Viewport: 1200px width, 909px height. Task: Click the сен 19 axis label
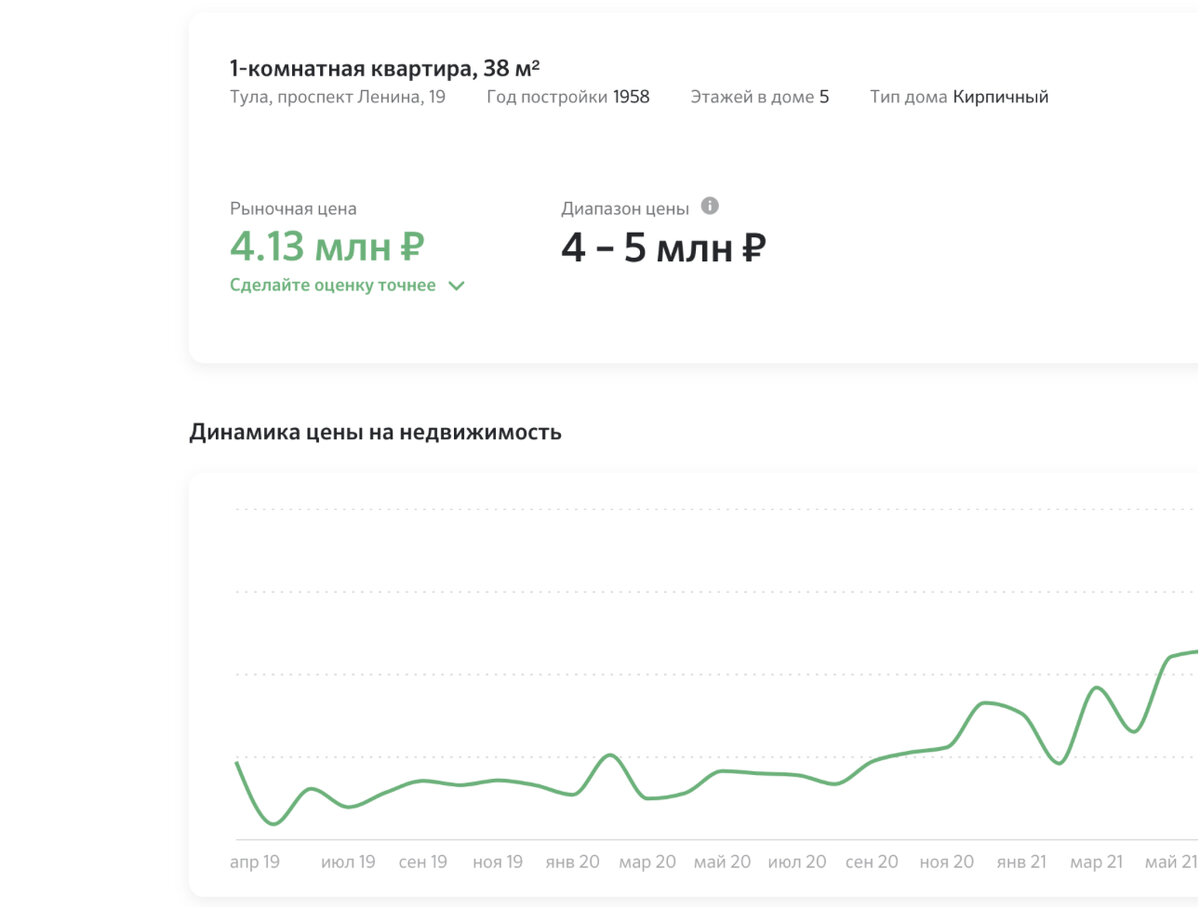(x=423, y=862)
